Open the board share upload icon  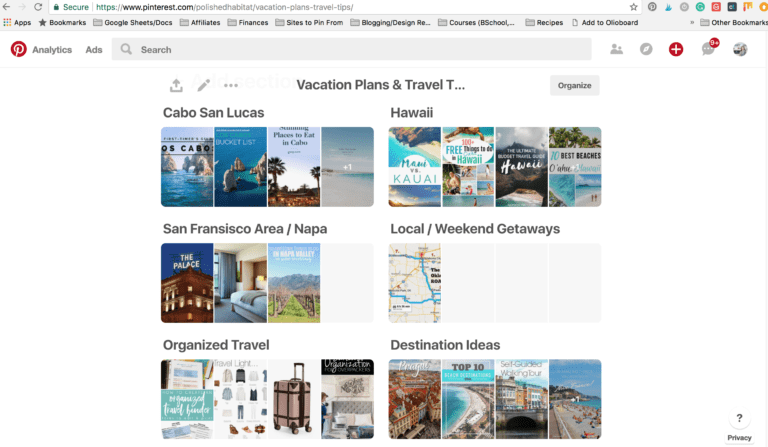pyautogui.click(x=176, y=85)
